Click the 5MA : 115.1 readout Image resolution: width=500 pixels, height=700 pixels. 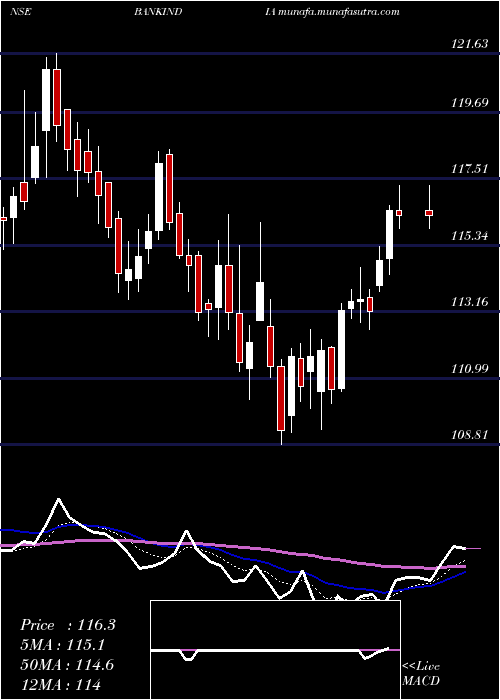pos(62,645)
